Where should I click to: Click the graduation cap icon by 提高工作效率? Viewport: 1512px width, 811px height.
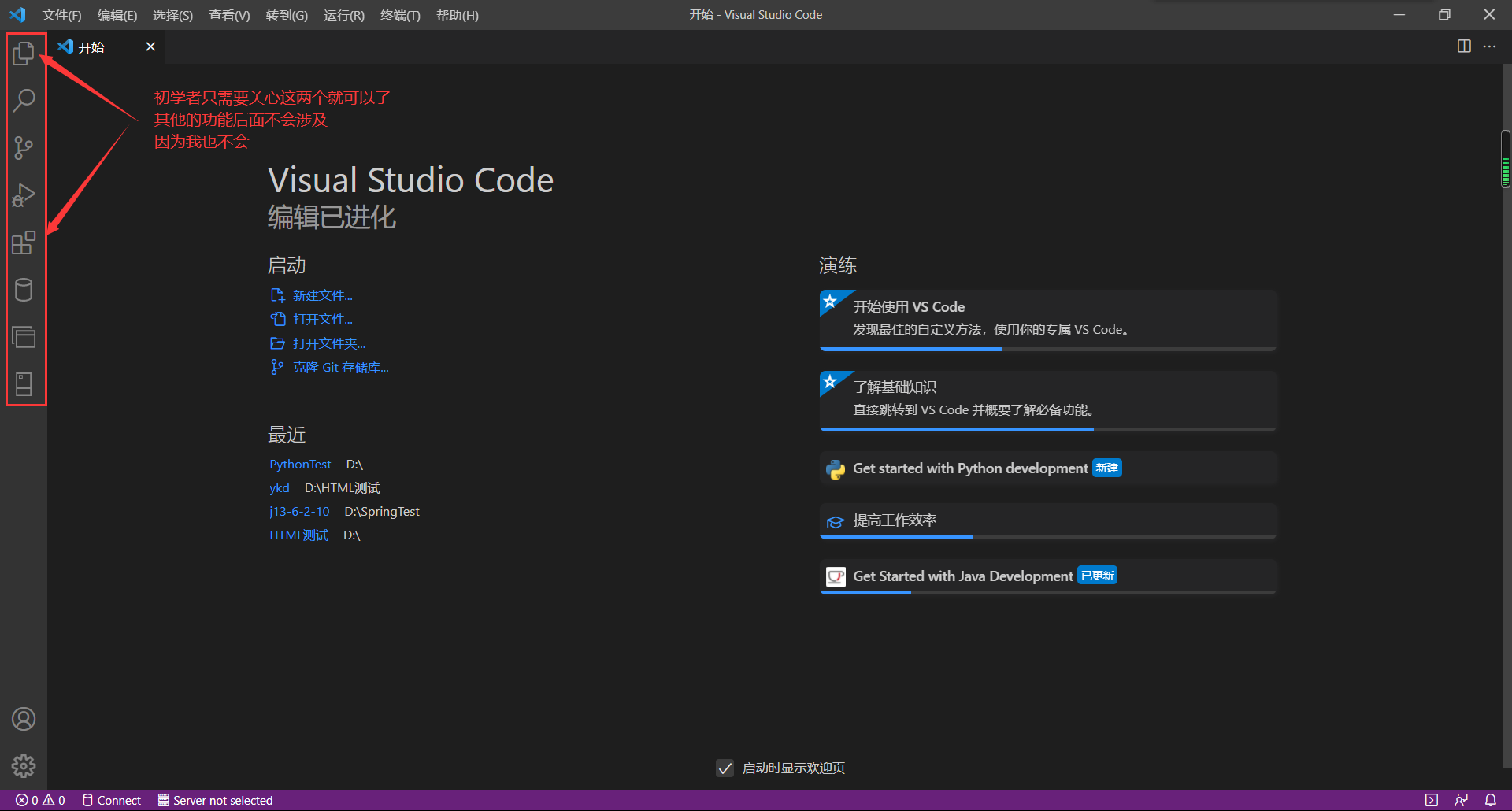836,521
